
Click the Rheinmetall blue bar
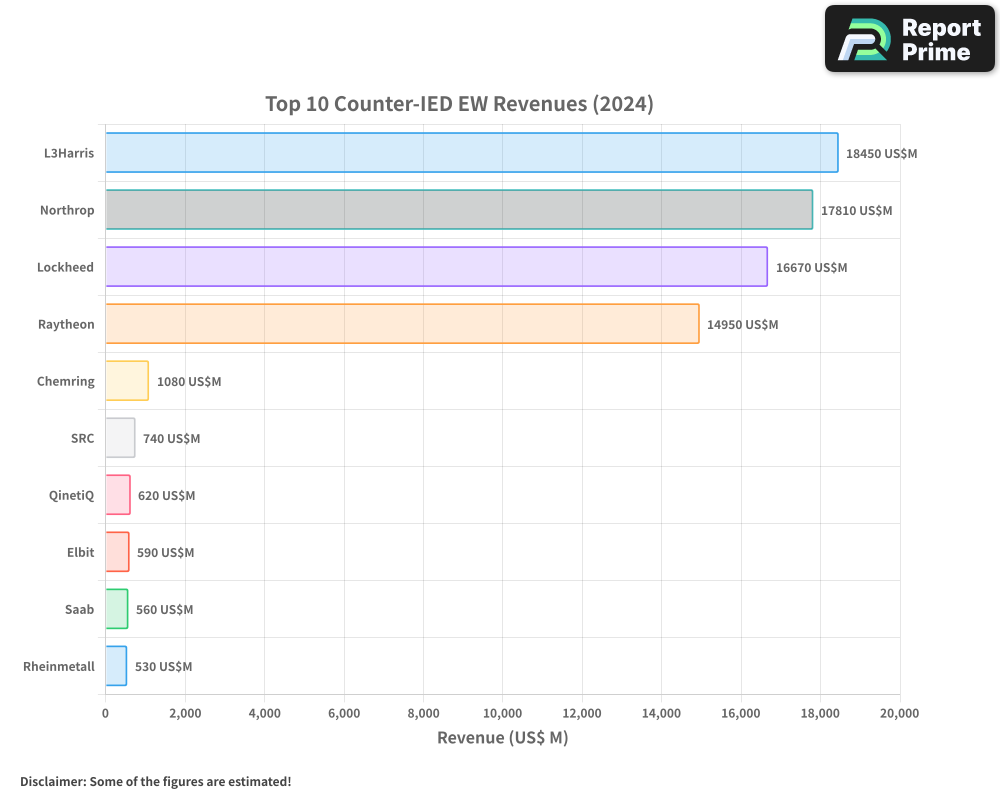click(x=114, y=666)
